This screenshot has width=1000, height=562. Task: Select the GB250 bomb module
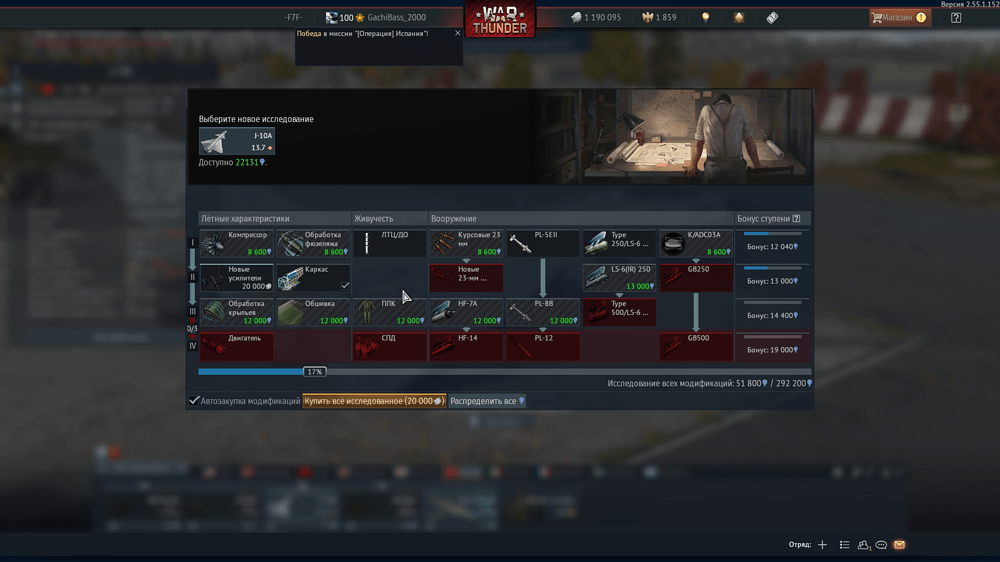click(x=696, y=277)
